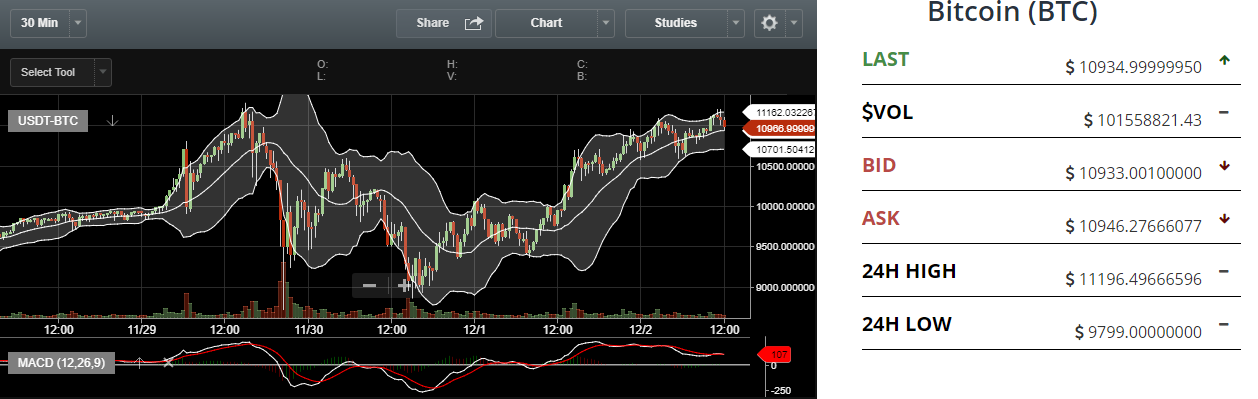Move MACD panel up with arrow icon

click(x=139, y=361)
